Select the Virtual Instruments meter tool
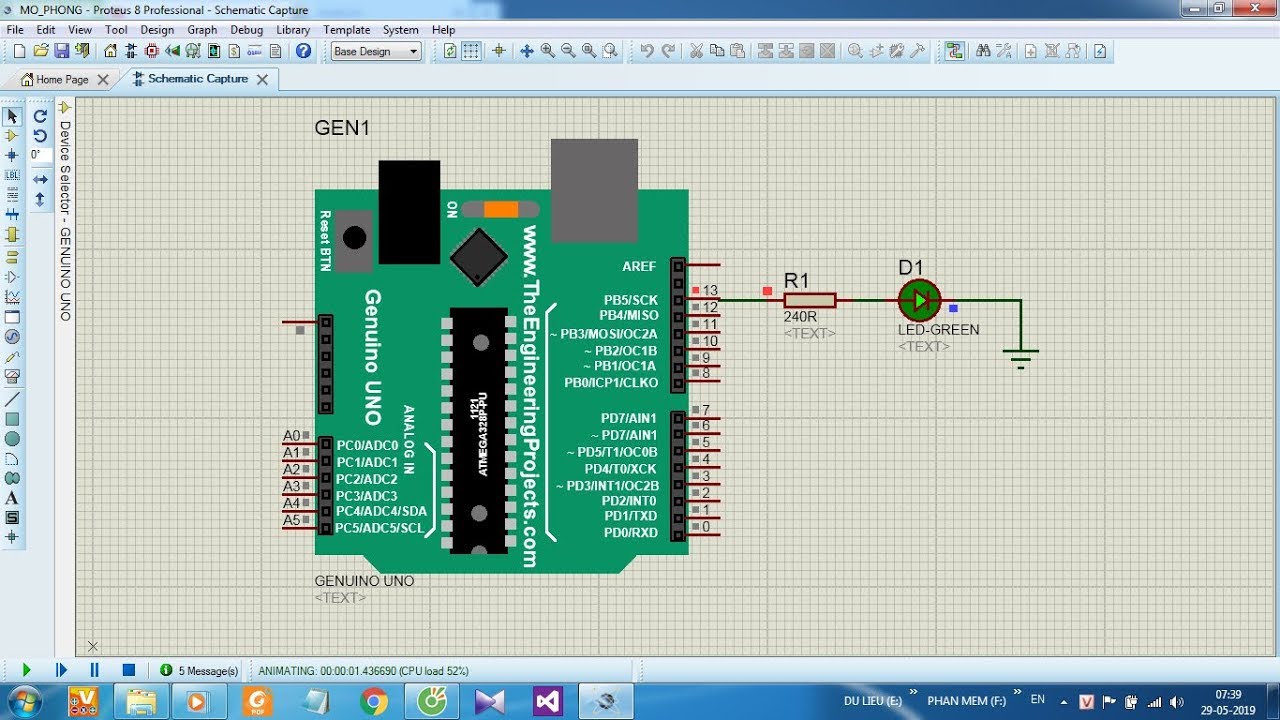 click(12, 377)
